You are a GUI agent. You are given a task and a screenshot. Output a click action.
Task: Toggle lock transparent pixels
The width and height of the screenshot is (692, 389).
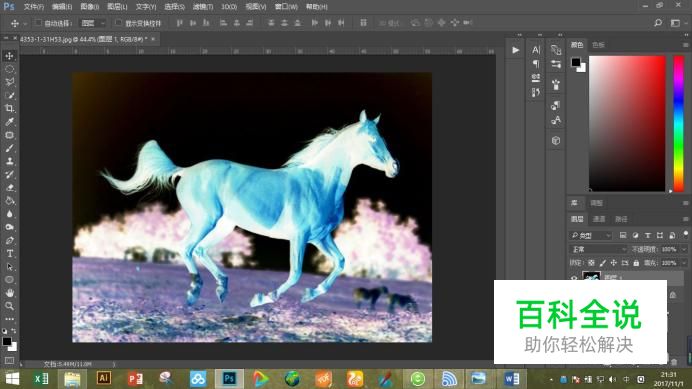591,263
